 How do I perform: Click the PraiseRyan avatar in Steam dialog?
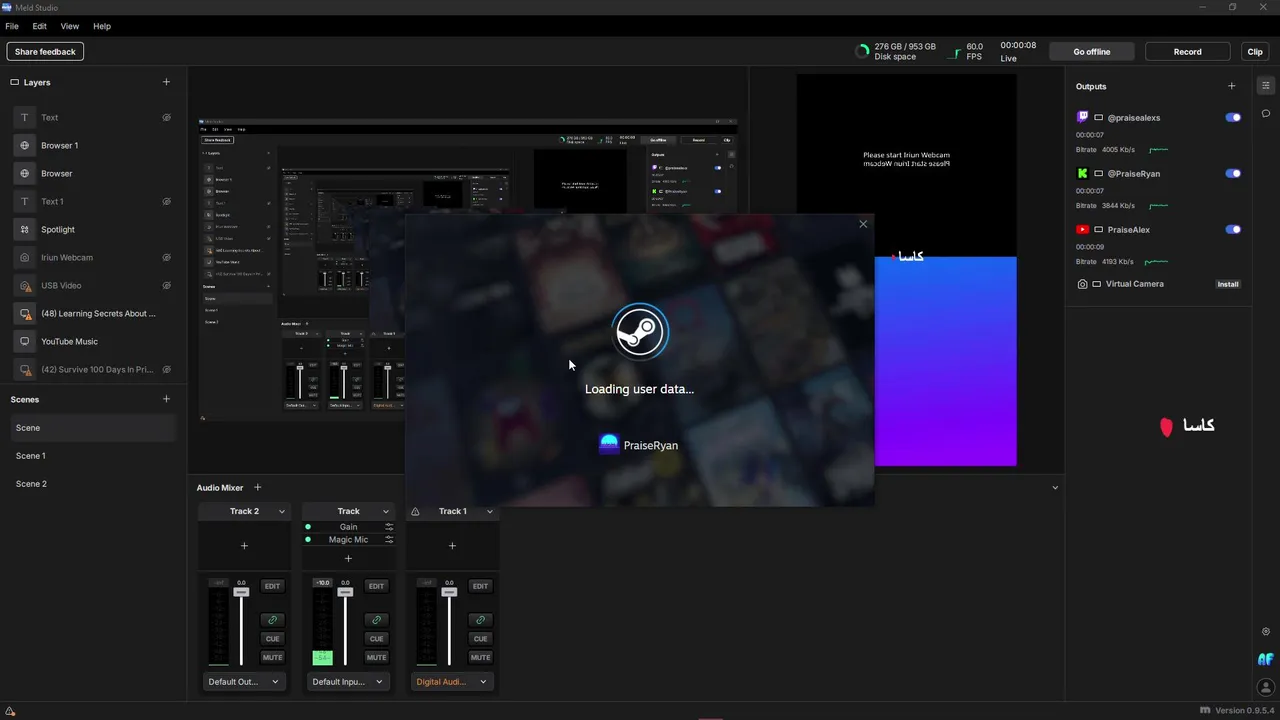[x=608, y=445]
